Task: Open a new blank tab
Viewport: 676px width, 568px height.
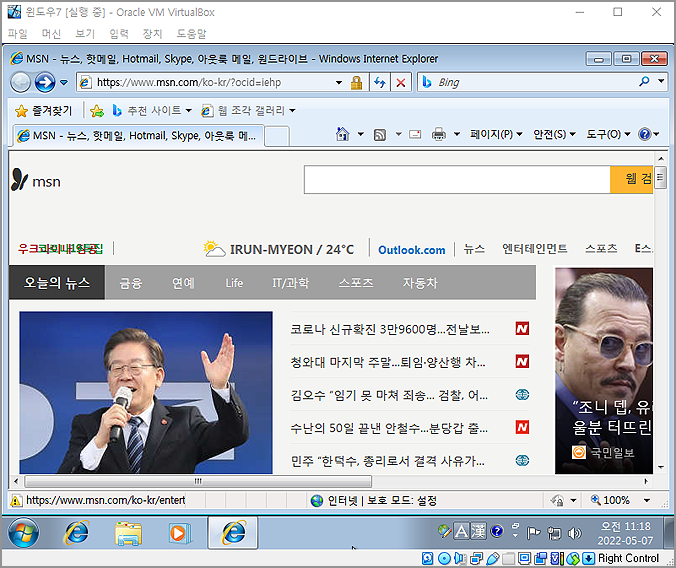Action: pyautogui.click(x=277, y=136)
